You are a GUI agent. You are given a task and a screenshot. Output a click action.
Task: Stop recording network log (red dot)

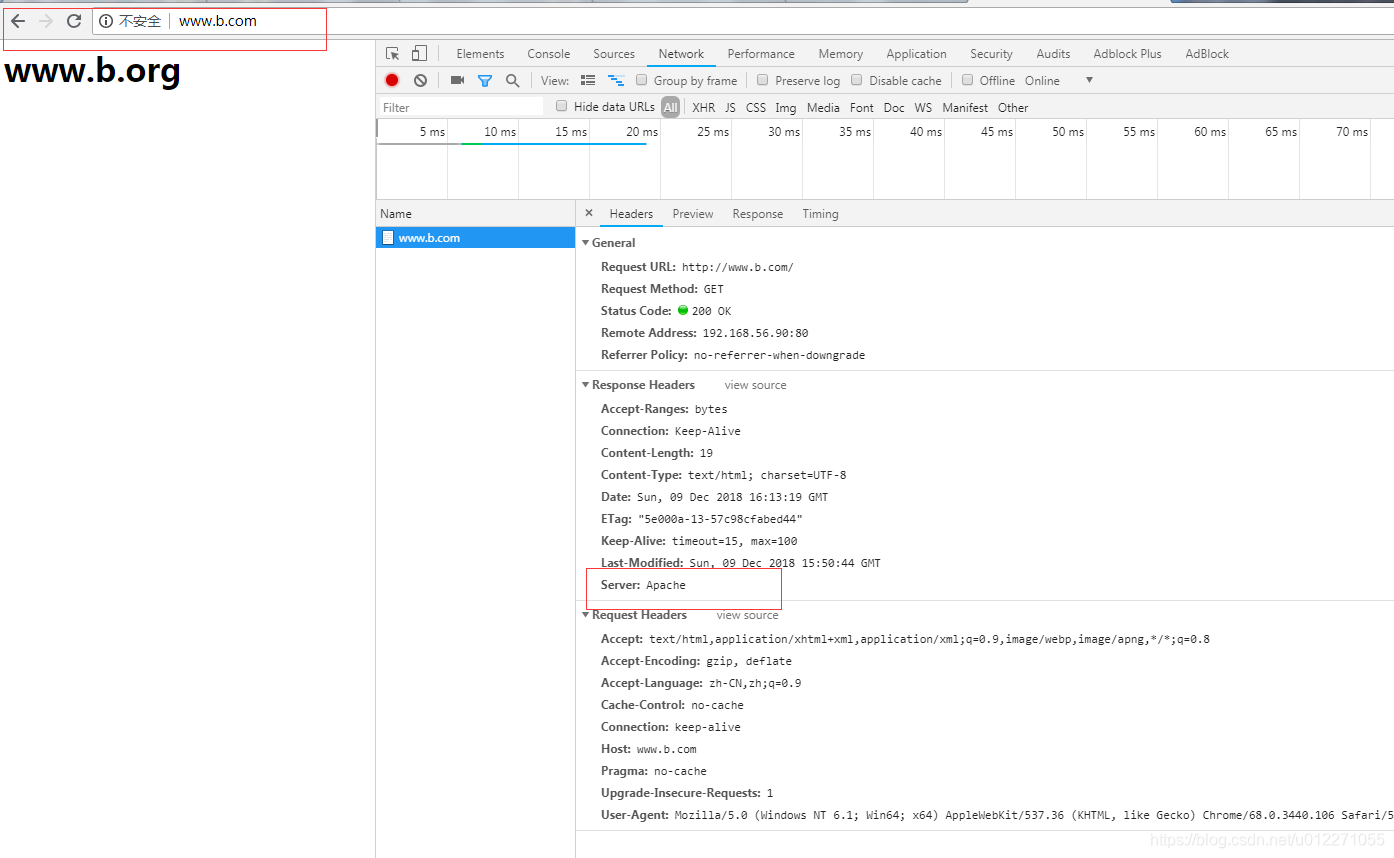(x=392, y=80)
